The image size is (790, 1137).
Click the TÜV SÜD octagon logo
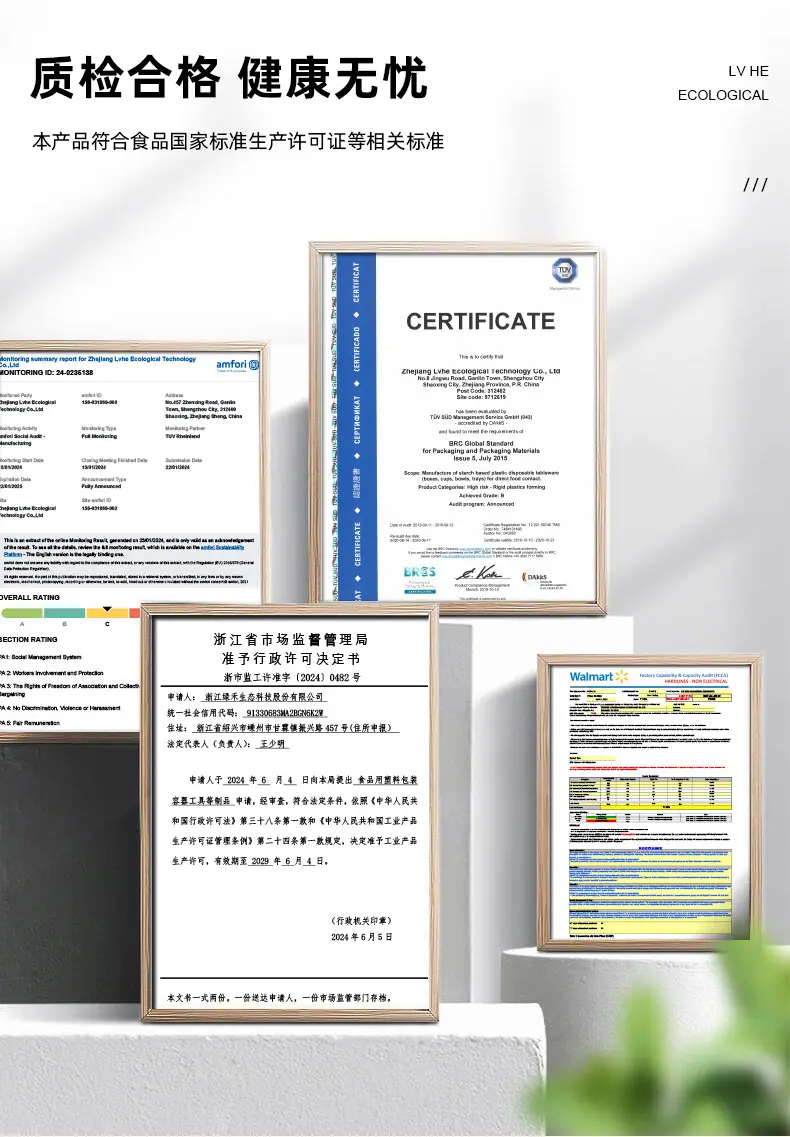pyautogui.click(x=564, y=271)
